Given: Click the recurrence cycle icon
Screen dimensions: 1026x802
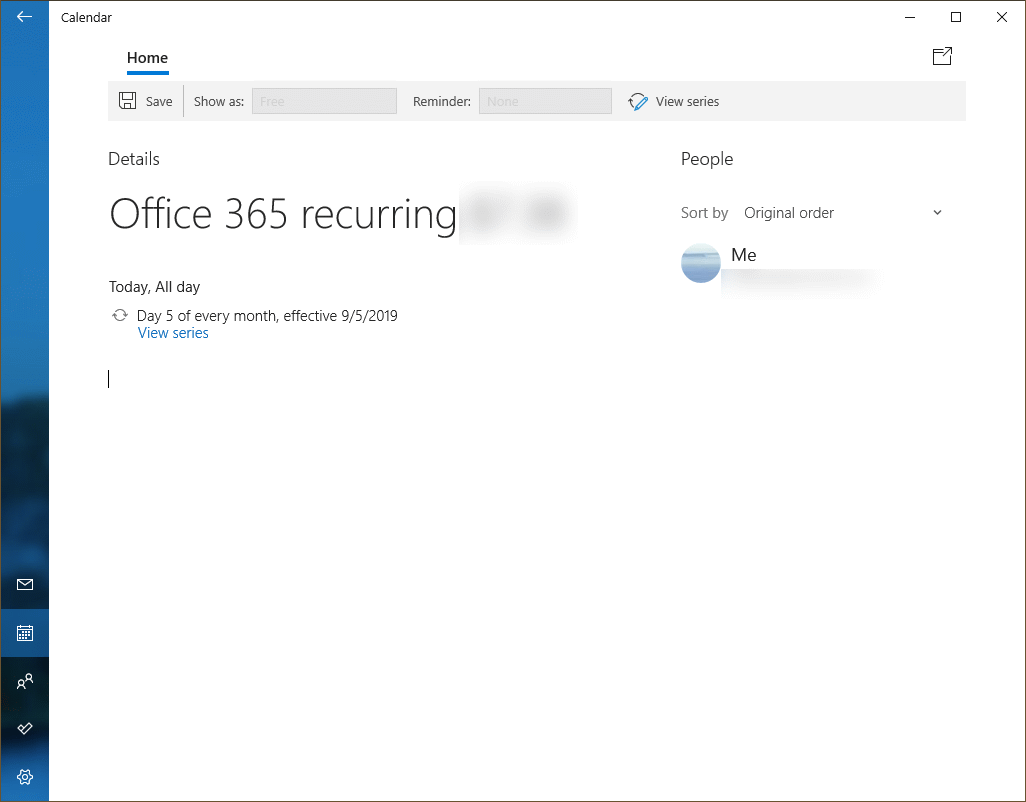Looking at the screenshot, I should 120,316.
